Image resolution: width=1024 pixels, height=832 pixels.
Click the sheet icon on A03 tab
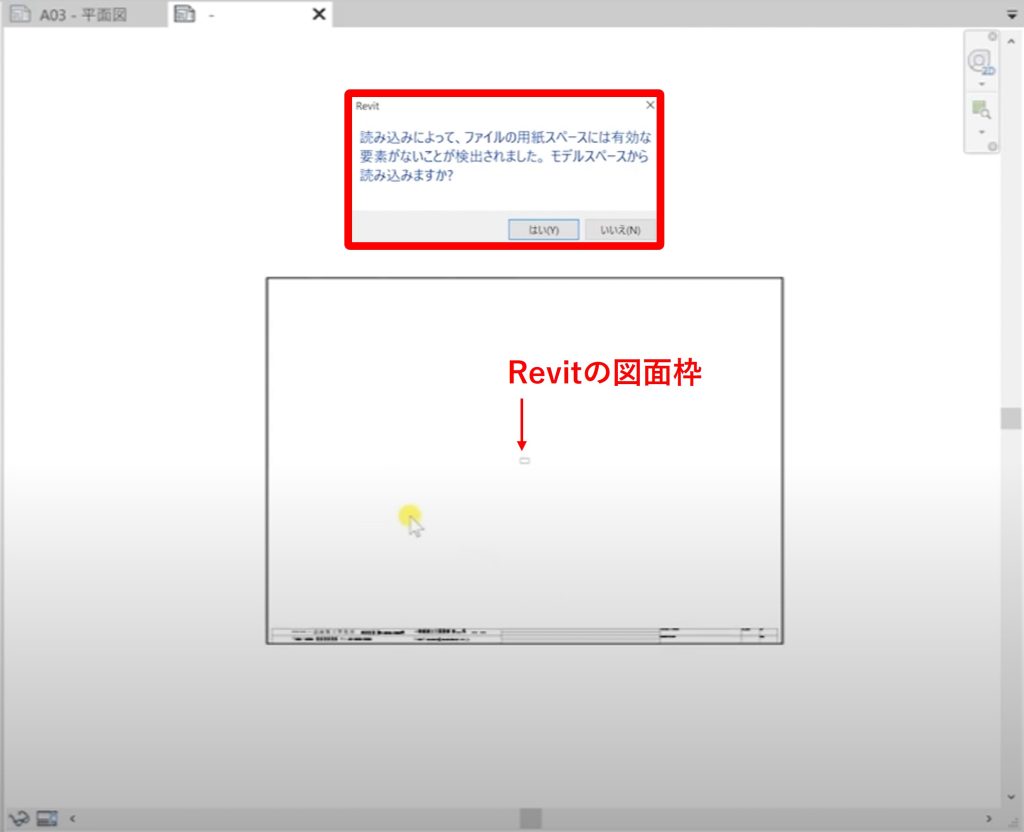20,14
